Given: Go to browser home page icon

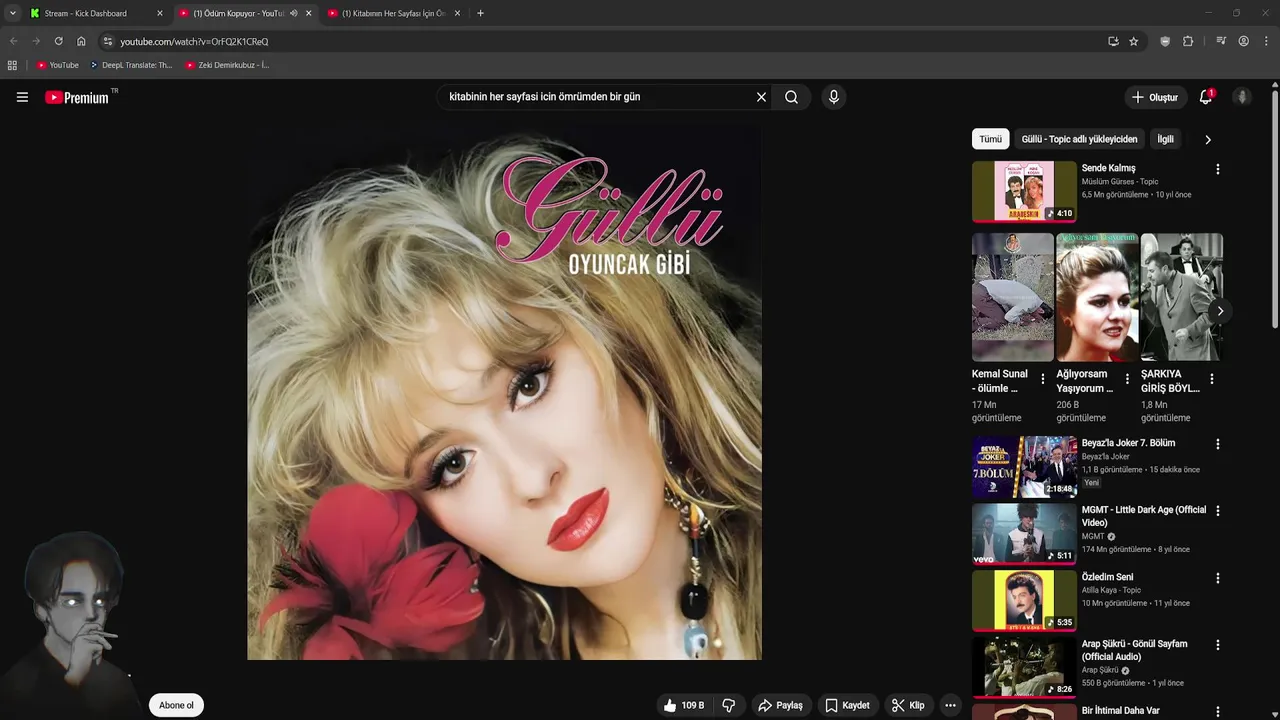Looking at the screenshot, I should pos(81,41).
